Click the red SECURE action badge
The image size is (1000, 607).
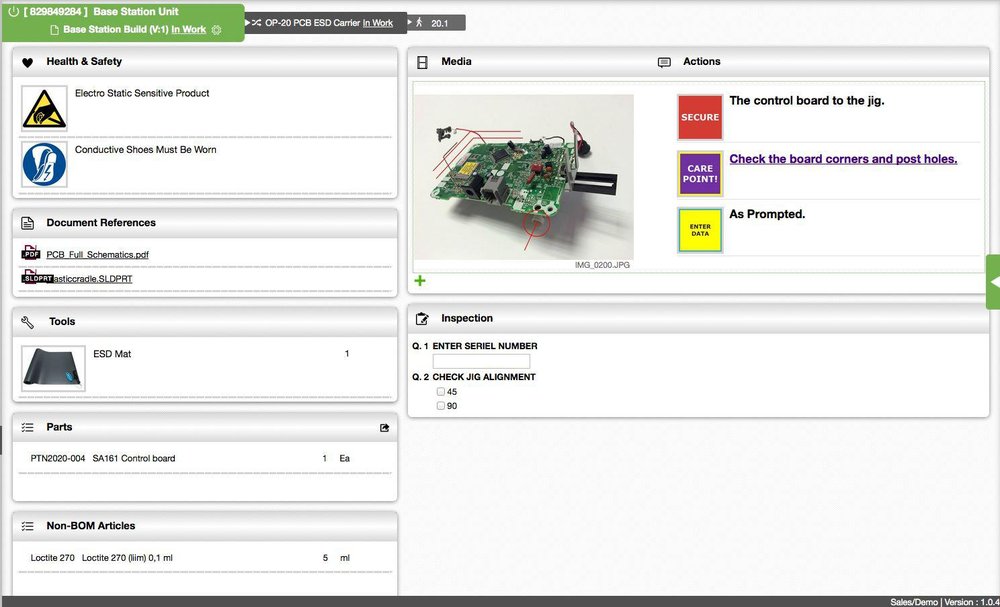(699, 116)
